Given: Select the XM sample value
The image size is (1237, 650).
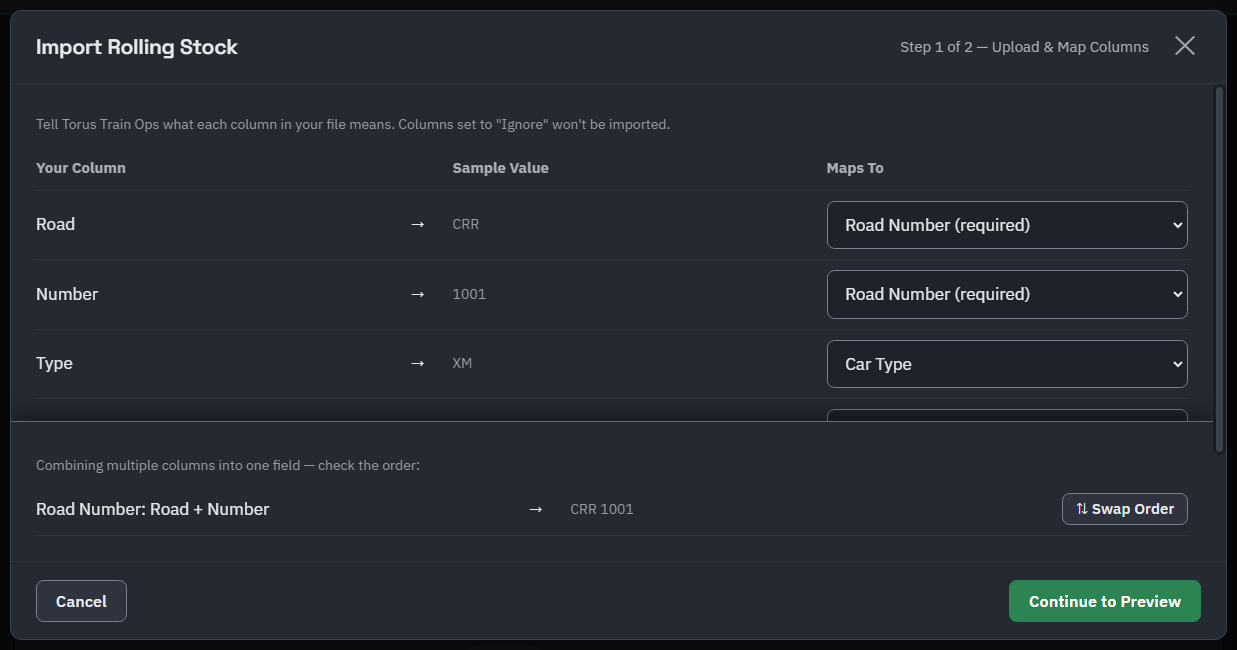Looking at the screenshot, I should (462, 363).
